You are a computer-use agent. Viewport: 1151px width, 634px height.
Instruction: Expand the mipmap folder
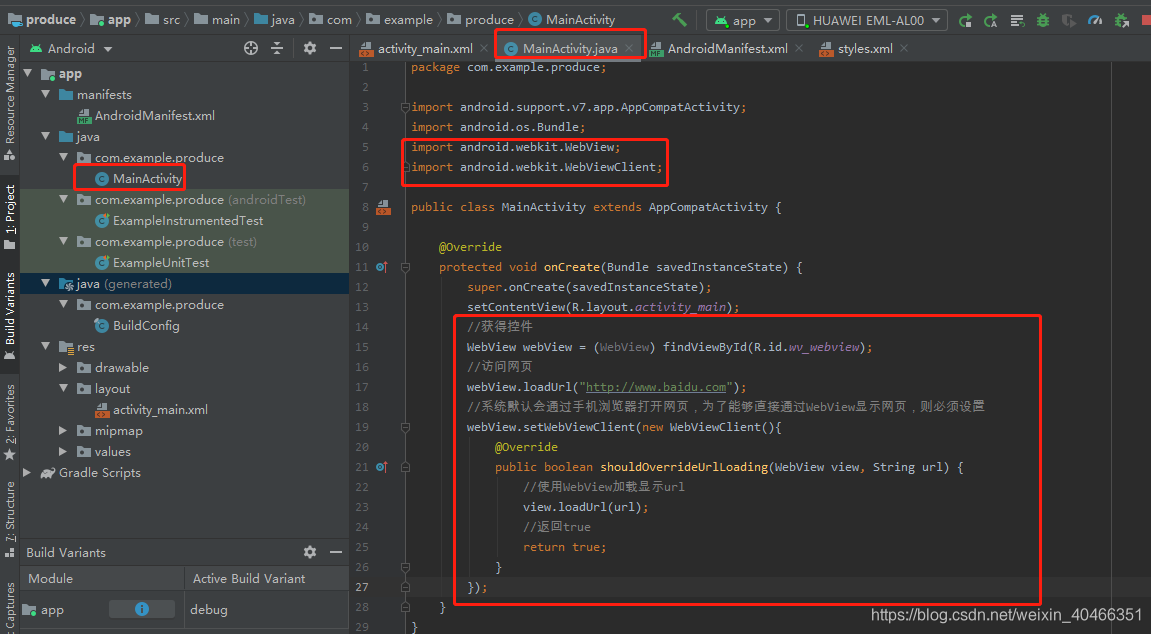[63, 431]
